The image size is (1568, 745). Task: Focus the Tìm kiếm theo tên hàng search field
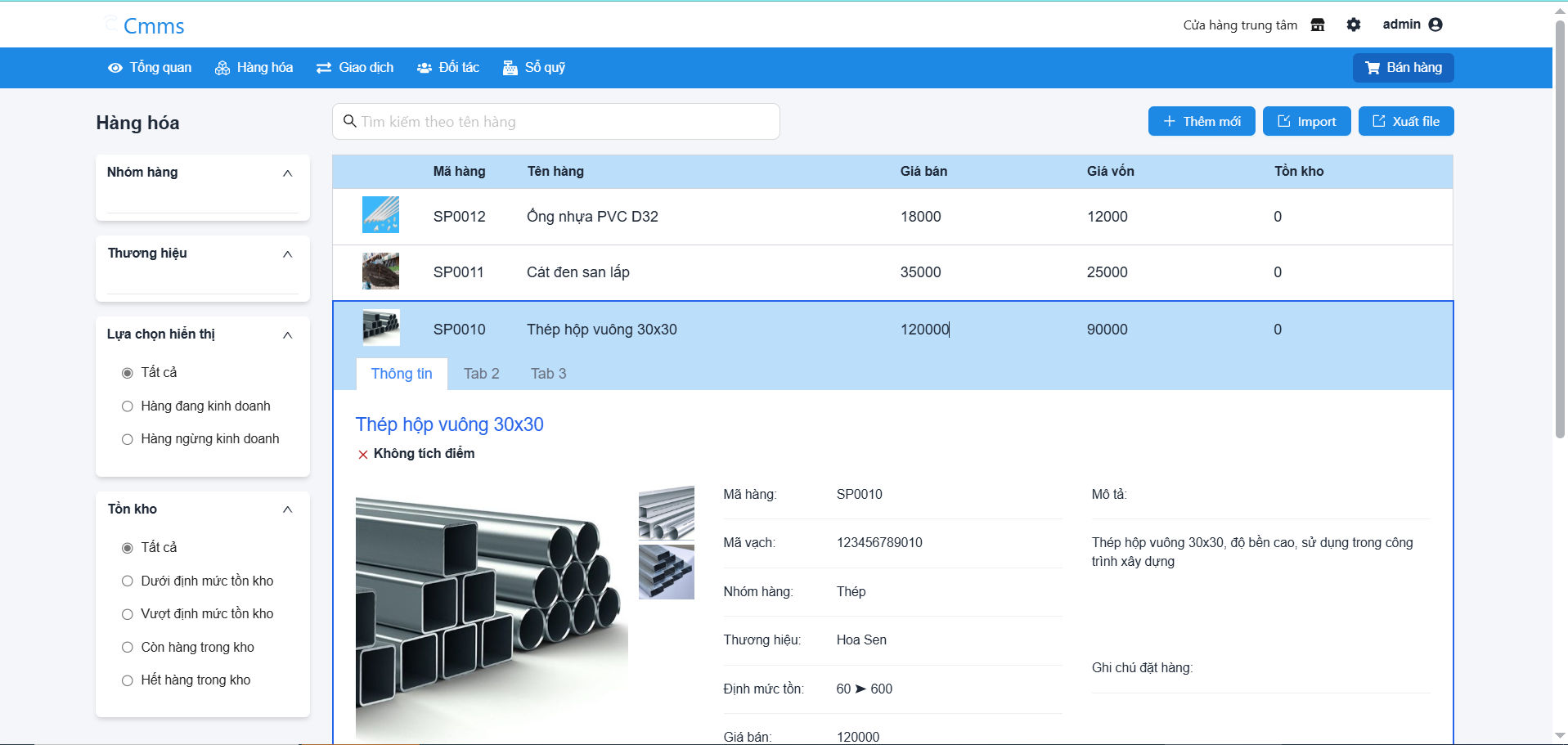[x=556, y=122]
